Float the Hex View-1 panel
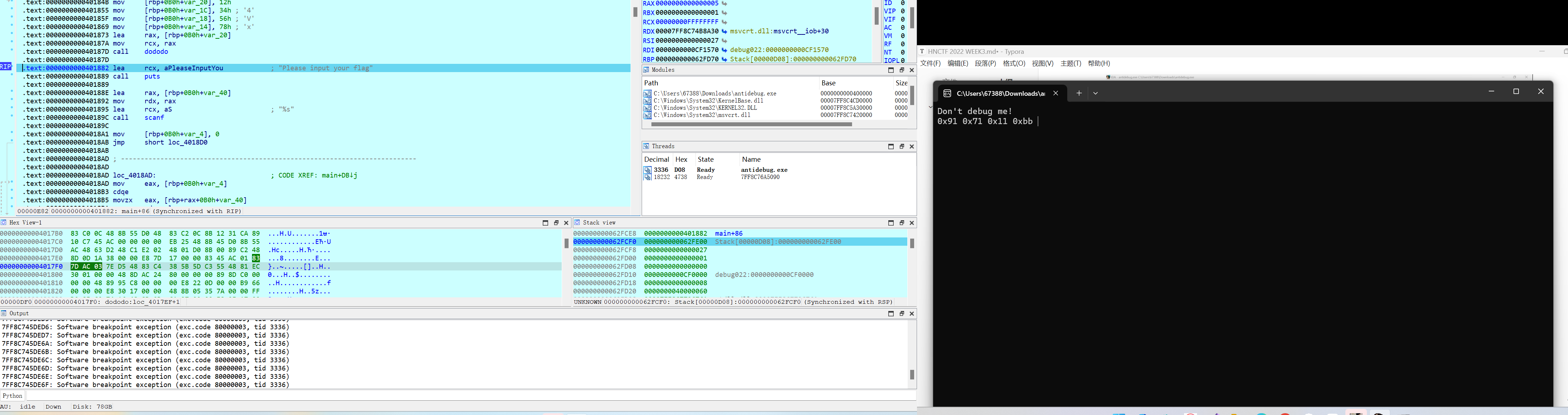 [x=556, y=223]
